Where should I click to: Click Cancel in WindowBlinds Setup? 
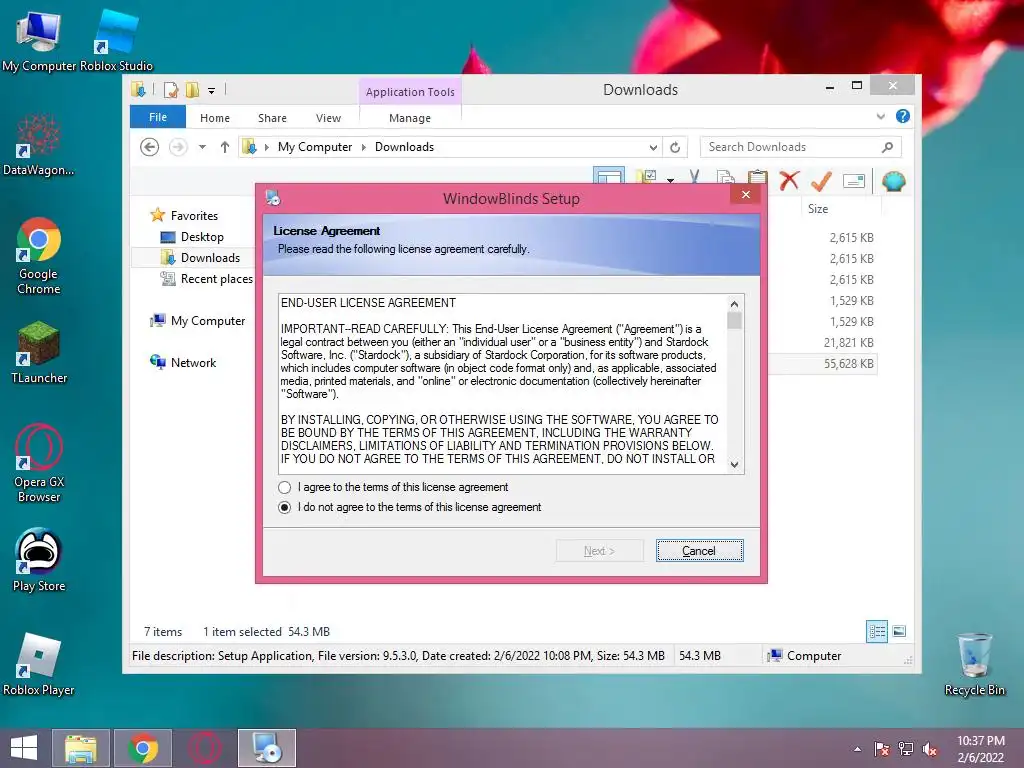699,551
